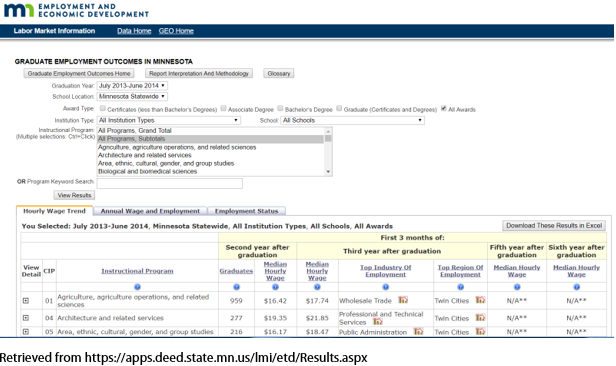
Task: Open the Institution Type dropdown
Action: tap(169, 120)
